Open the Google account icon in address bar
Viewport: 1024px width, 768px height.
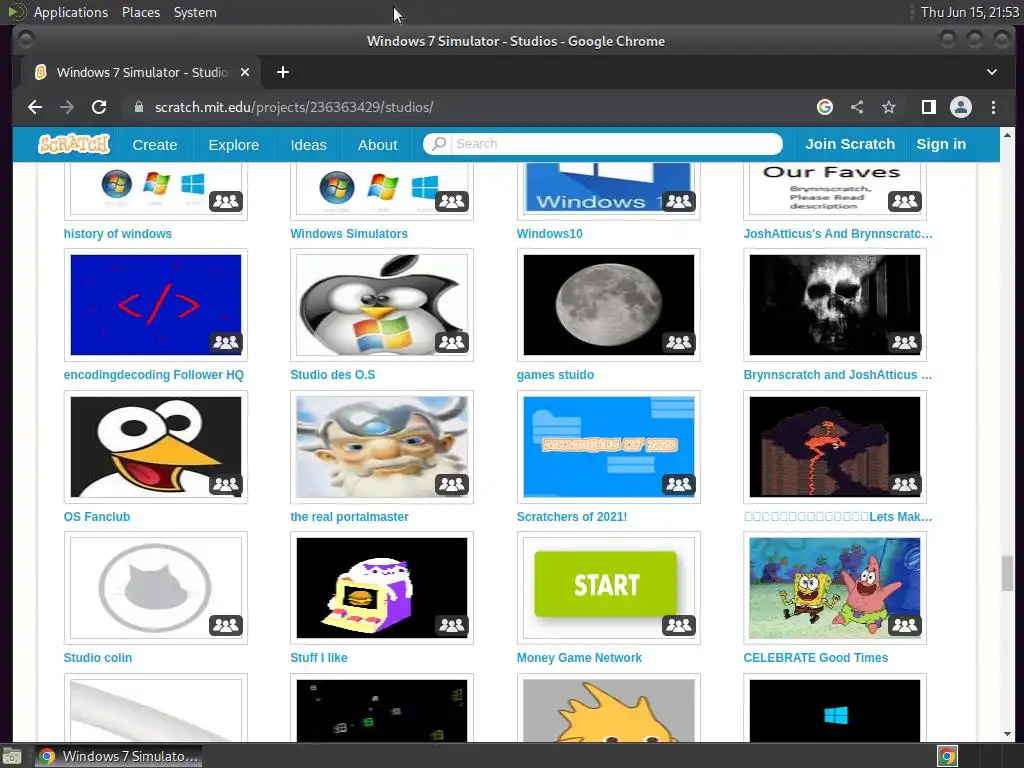[x=825, y=107]
